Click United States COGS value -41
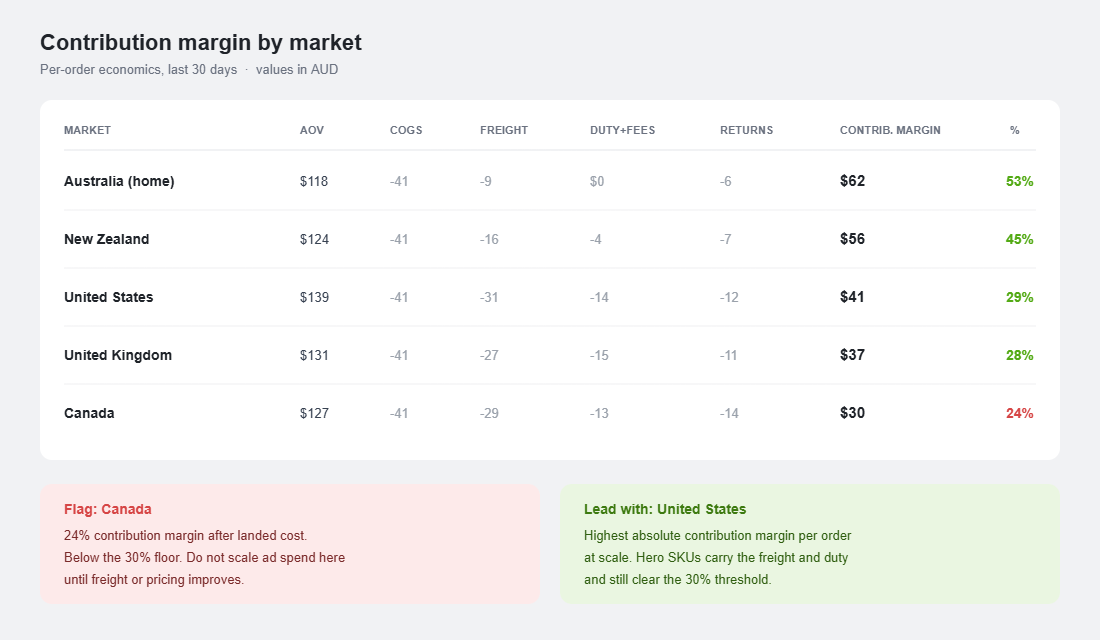1100x640 pixels. [399, 298]
